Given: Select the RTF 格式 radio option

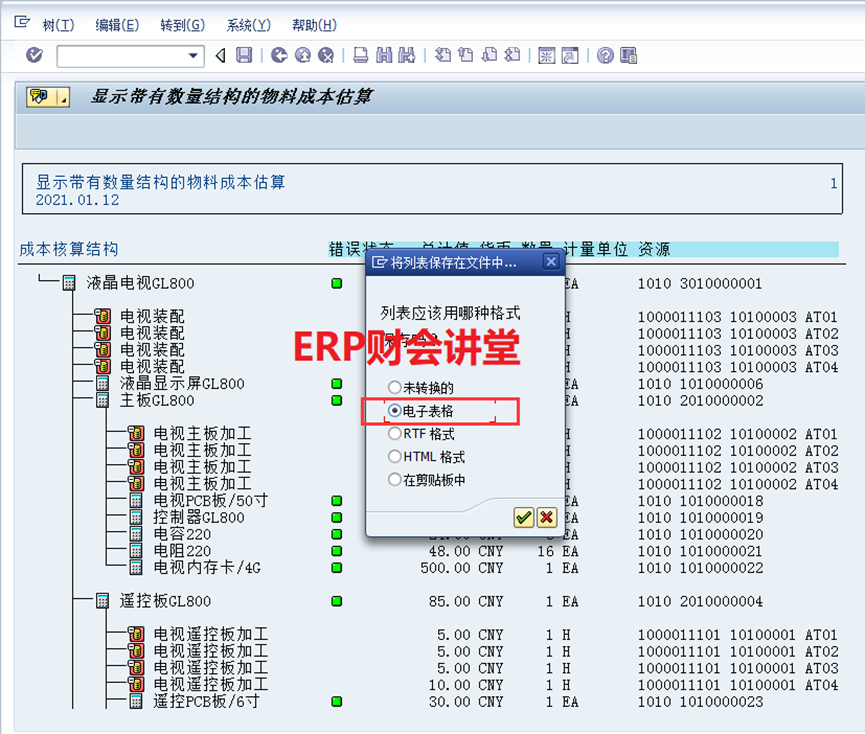Looking at the screenshot, I should click(x=395, y=434).
